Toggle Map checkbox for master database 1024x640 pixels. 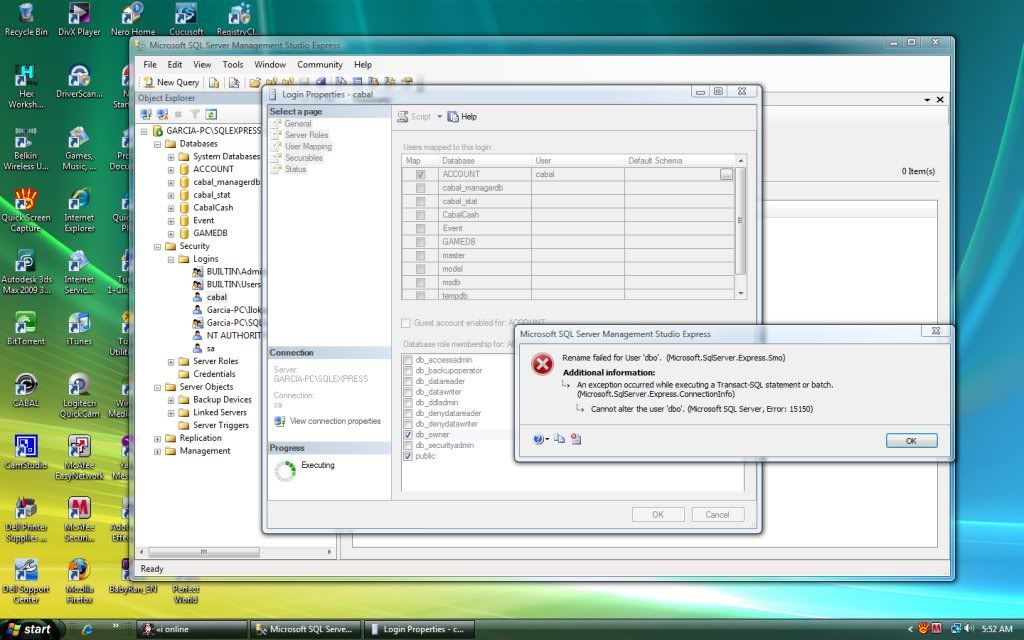tap(421, 255)
